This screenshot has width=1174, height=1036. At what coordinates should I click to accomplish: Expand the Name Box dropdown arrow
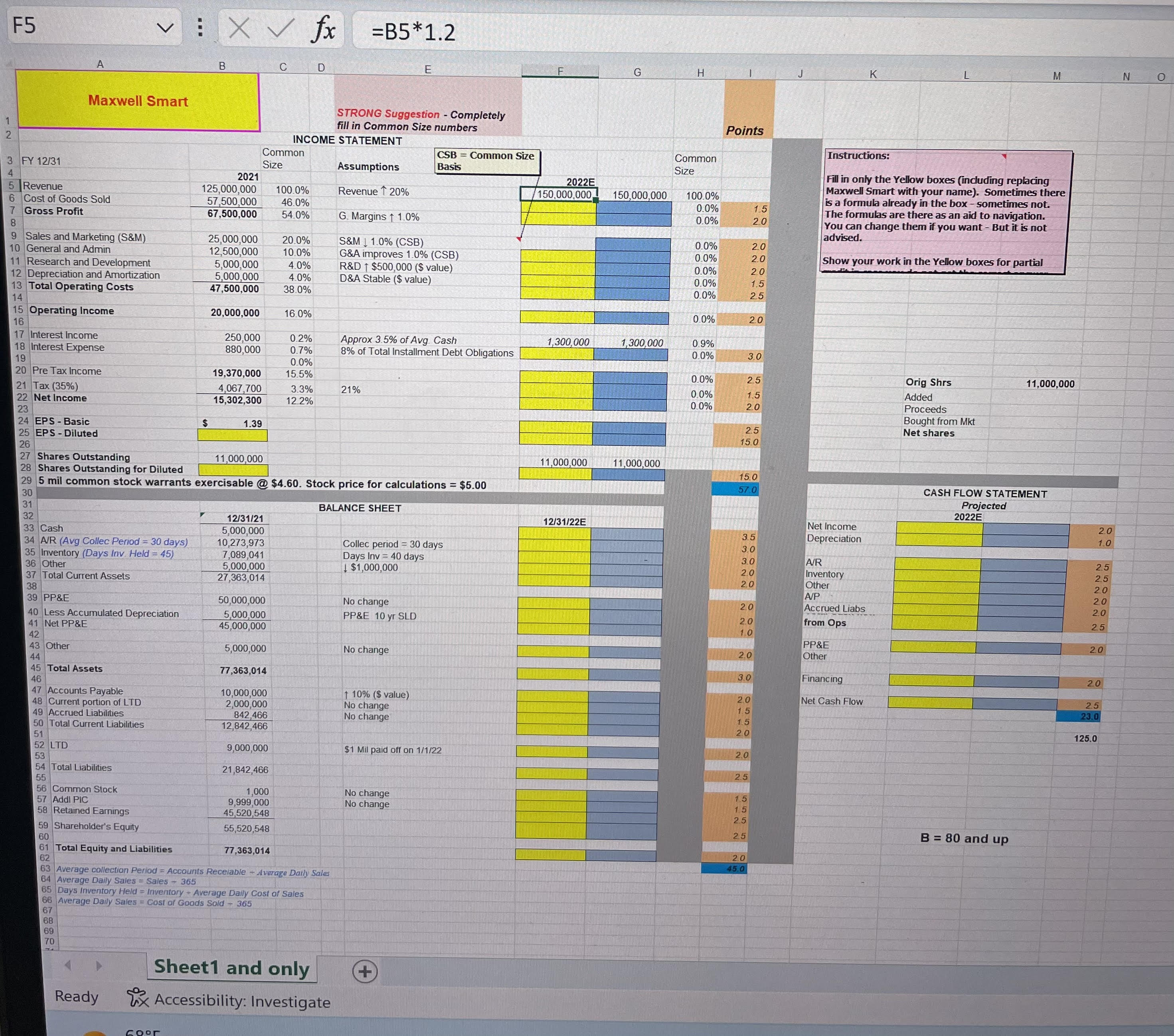(166, 28)
